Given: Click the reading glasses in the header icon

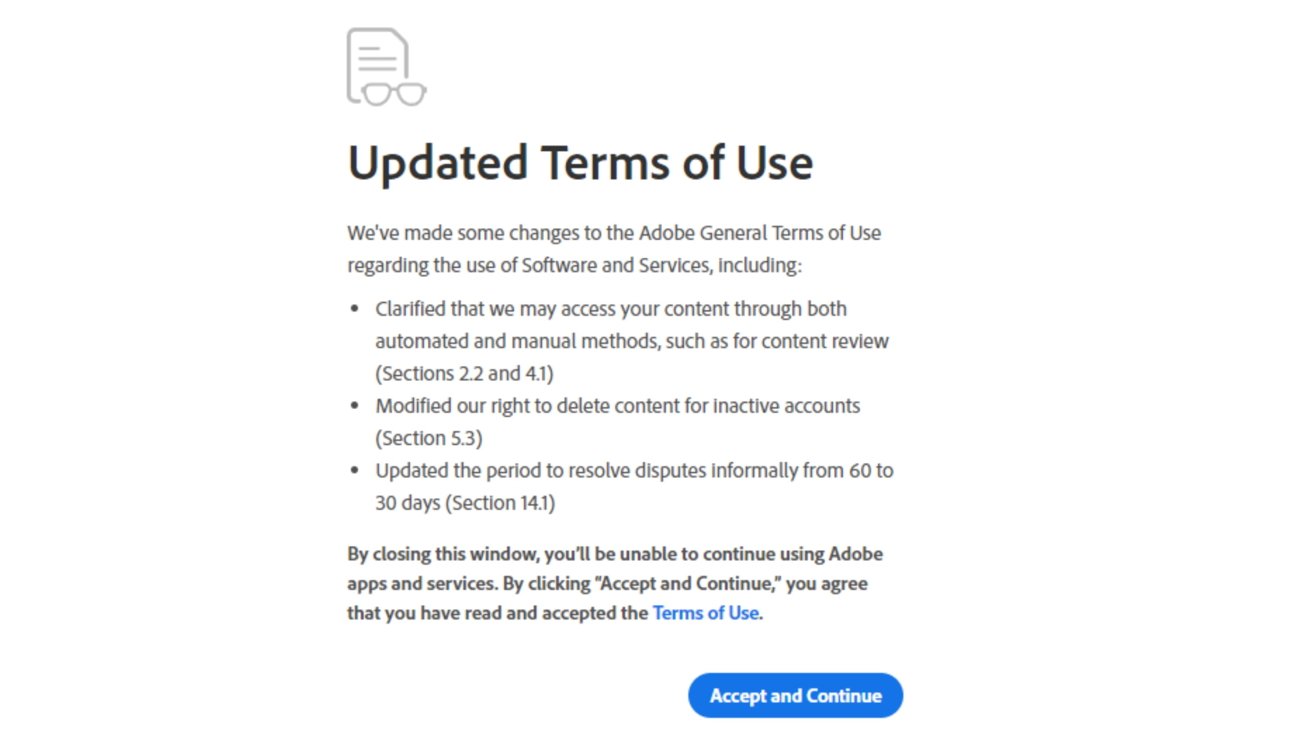Looking at the screenshot, I should click(394, 94).
